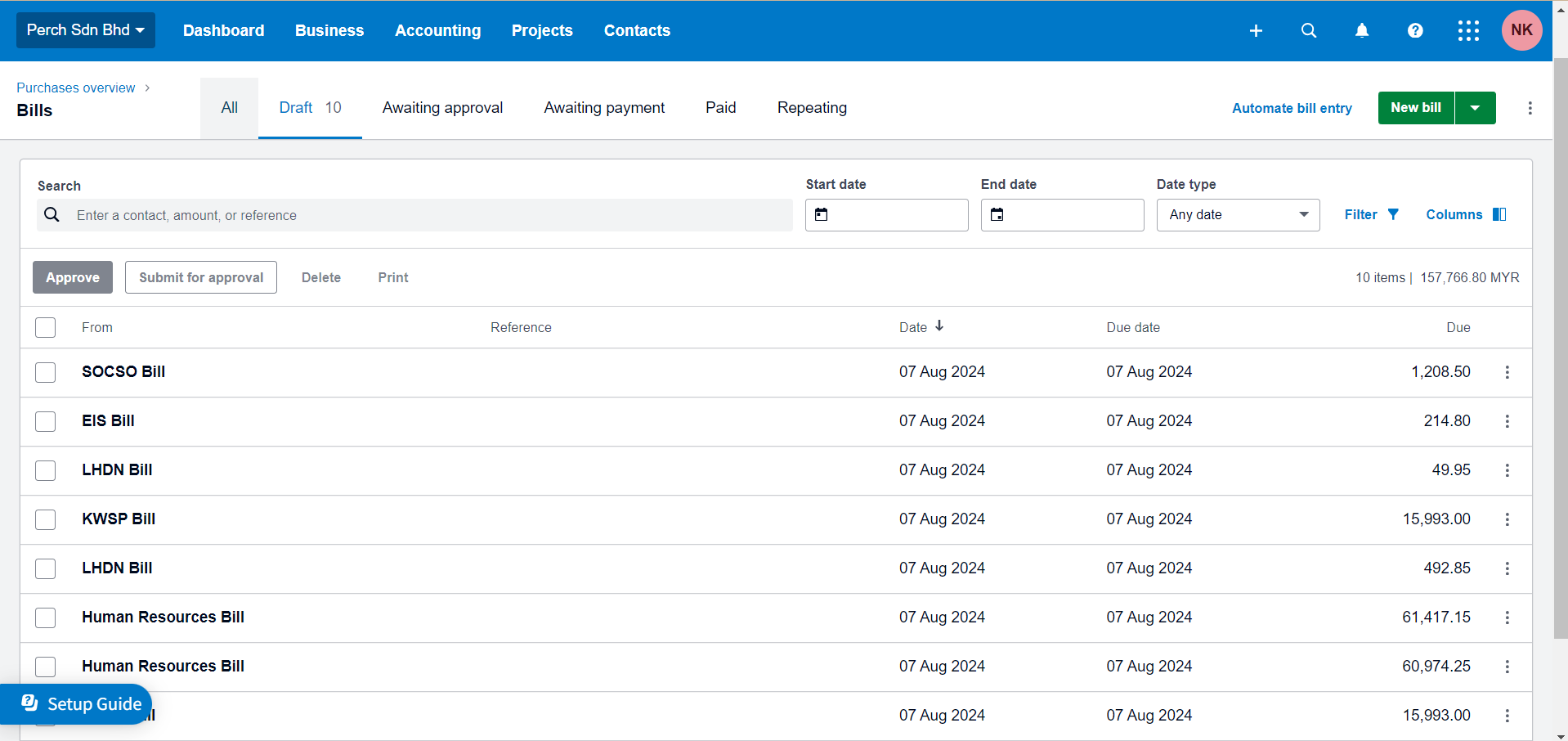Open the New bill split-button arrow
This screenshot has width=1568, height=741.
coord(1475,107)
